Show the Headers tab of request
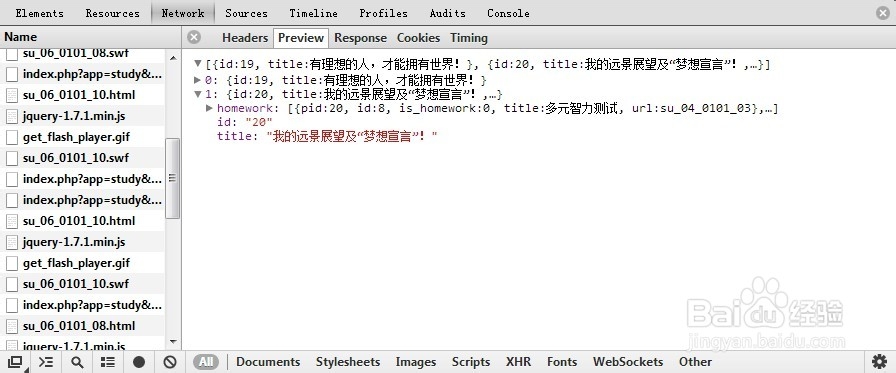896x373 pixels. tap(245, 38)
